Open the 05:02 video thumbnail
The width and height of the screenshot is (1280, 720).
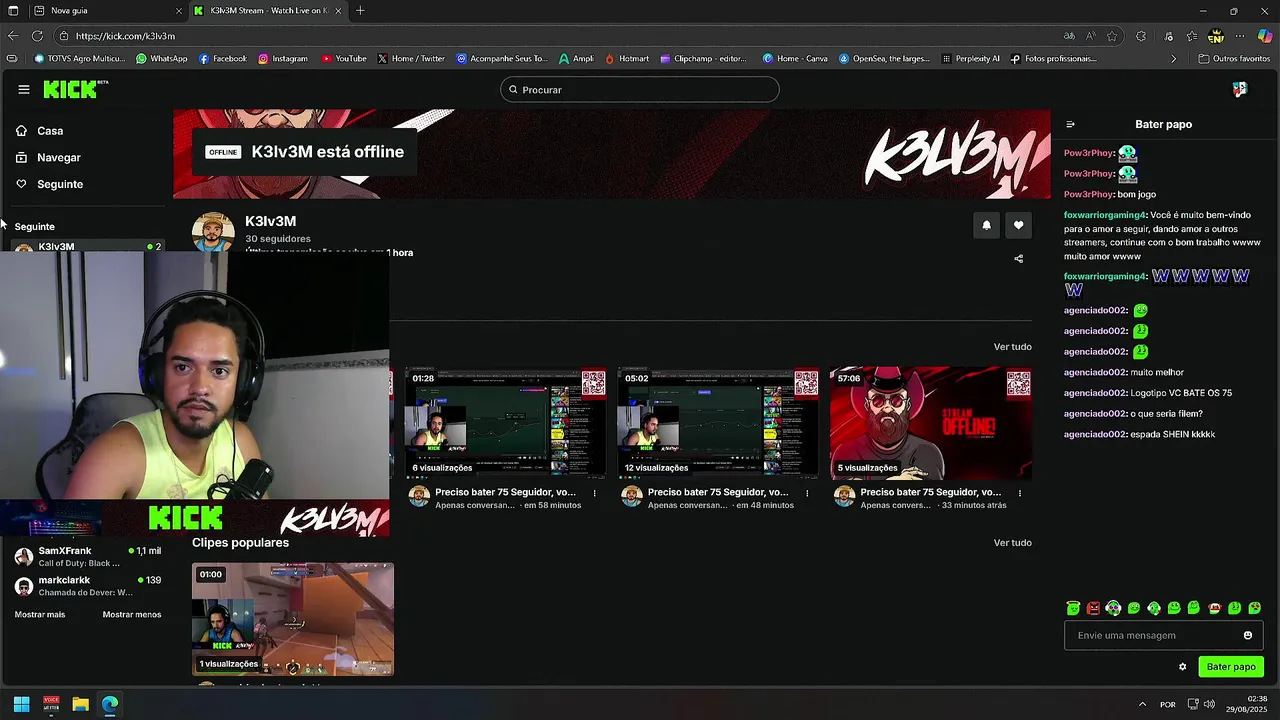(718, 423)
